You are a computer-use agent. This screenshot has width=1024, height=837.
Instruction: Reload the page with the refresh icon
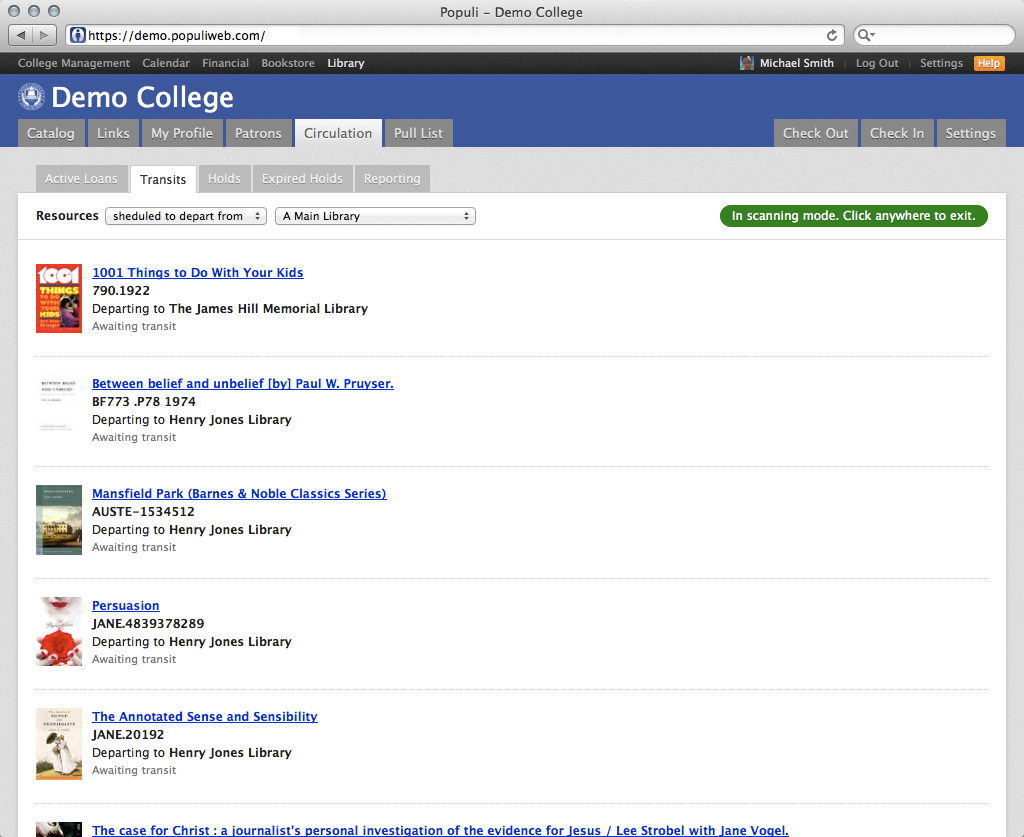click(x=832, y=35)
